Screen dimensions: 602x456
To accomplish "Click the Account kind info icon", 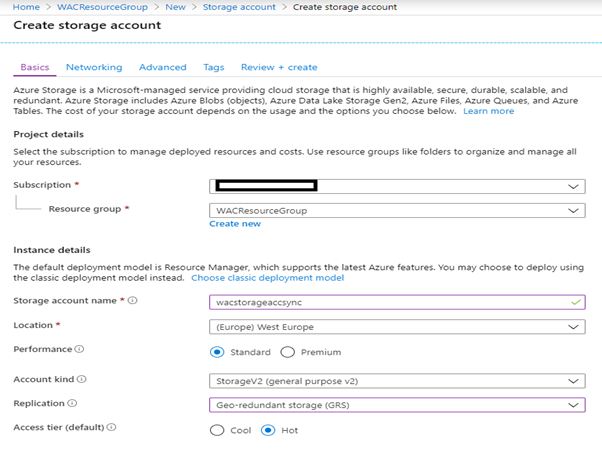I will 81,379.
